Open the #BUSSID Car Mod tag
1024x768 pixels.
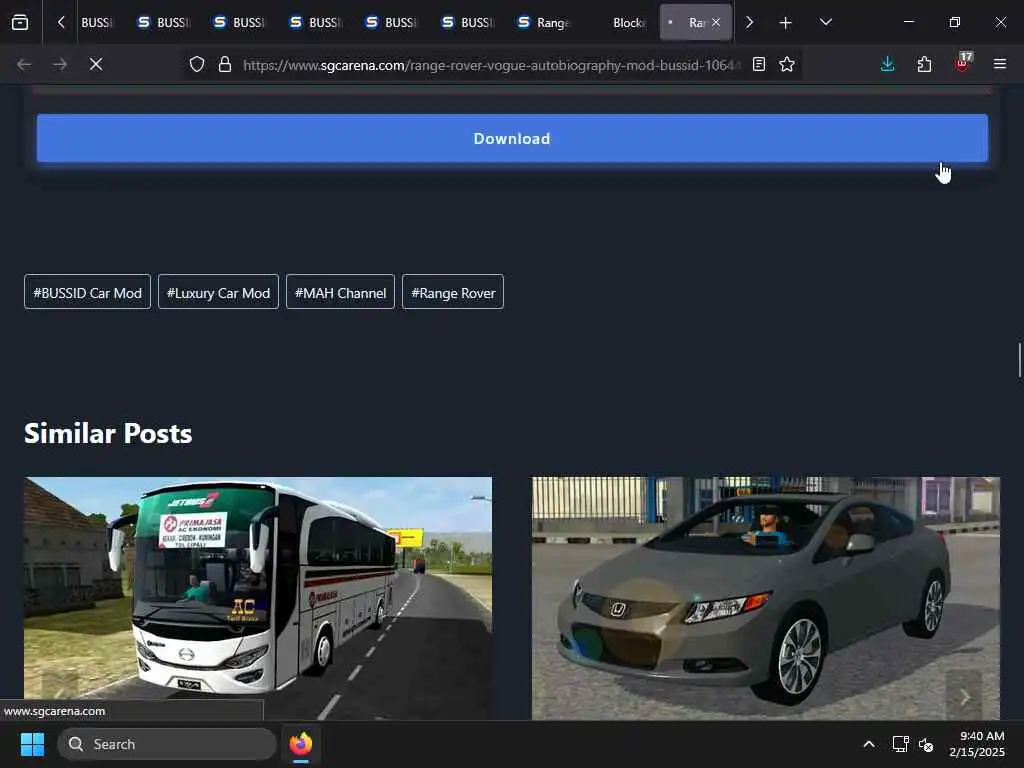coord(88,293)
